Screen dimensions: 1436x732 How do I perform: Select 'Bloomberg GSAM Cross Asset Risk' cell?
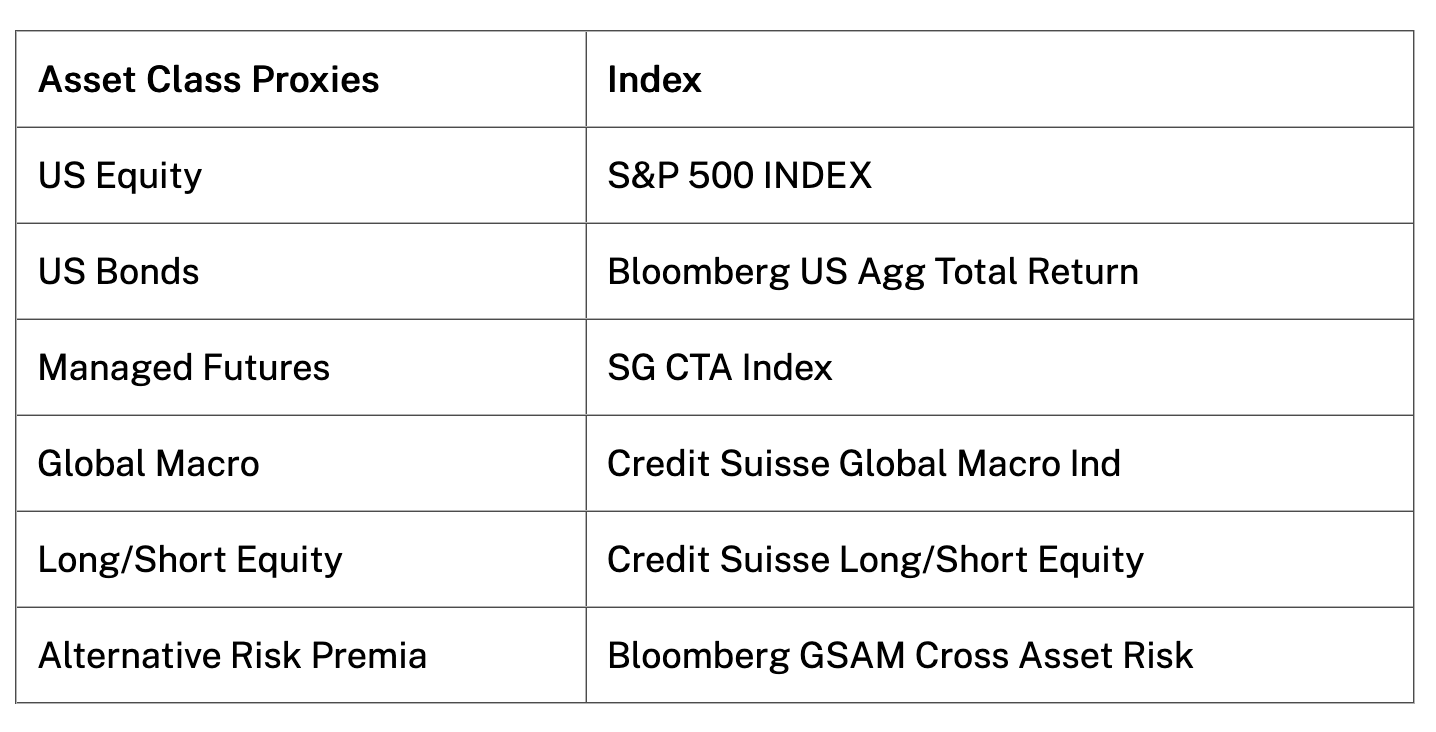click(x=900, y=656)
